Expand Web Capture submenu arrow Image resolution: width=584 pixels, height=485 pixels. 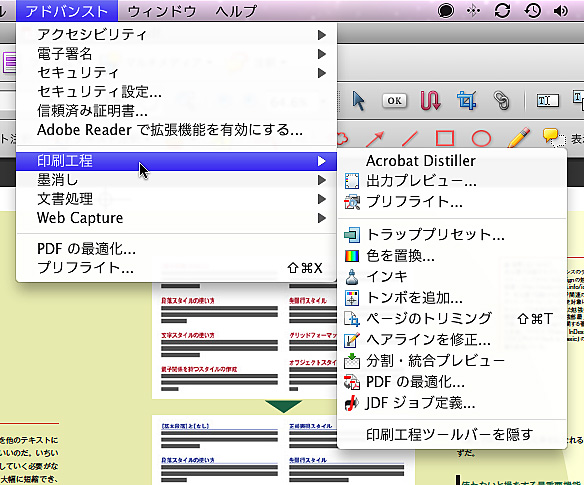[x=322, y=218]
